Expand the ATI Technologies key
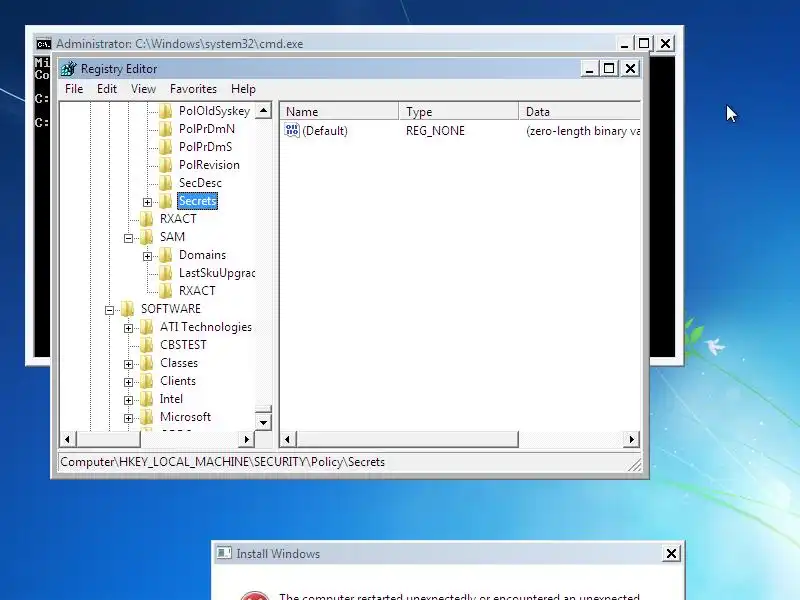 (x=129, y=328)
